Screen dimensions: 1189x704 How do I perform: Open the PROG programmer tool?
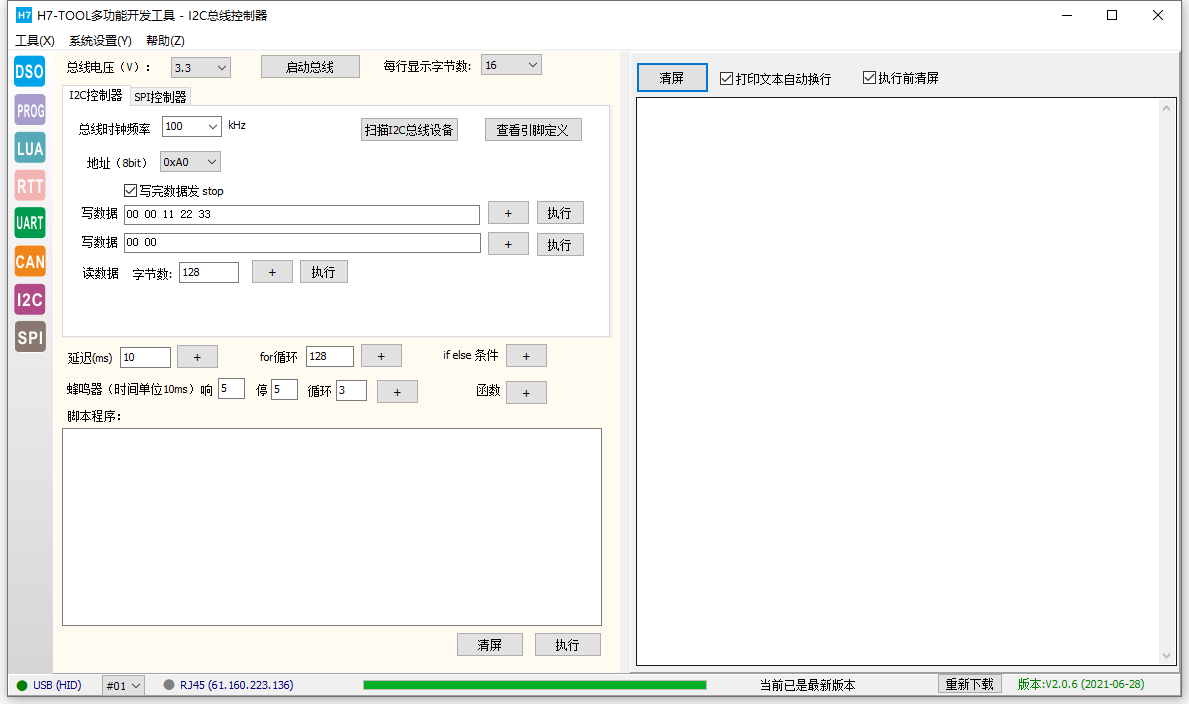coord(30,110)
